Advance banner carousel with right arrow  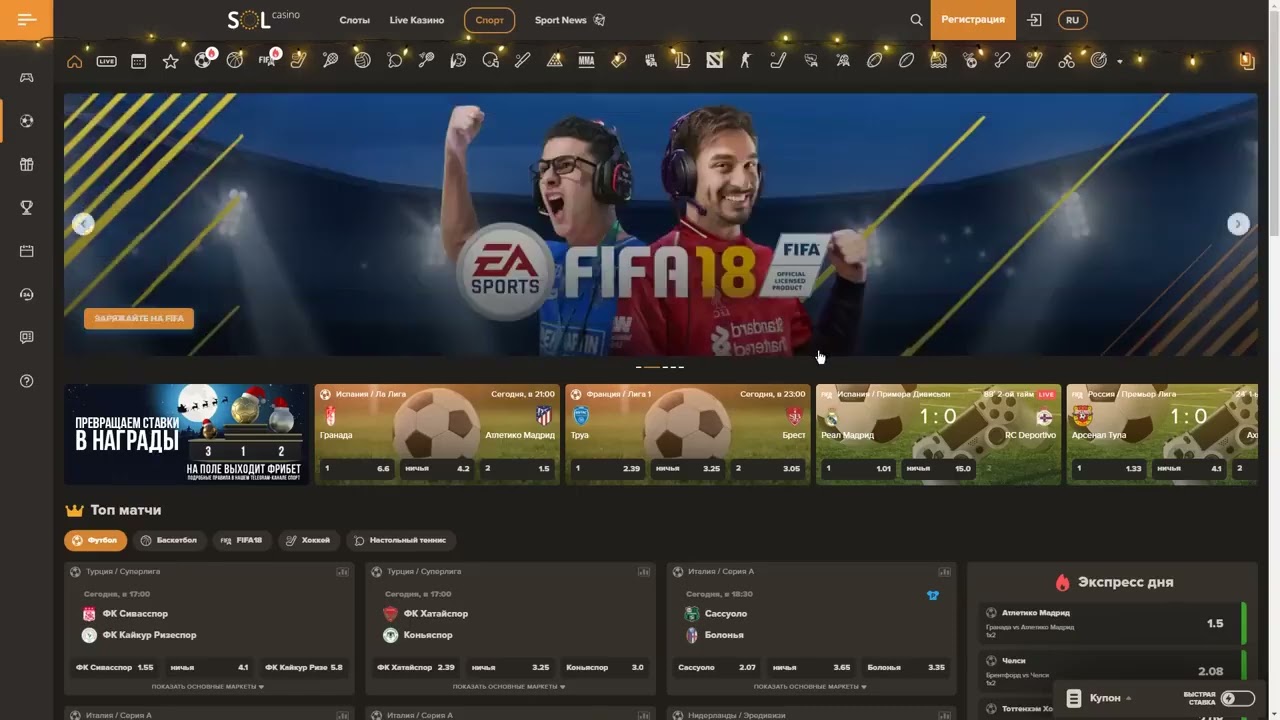1238,224
